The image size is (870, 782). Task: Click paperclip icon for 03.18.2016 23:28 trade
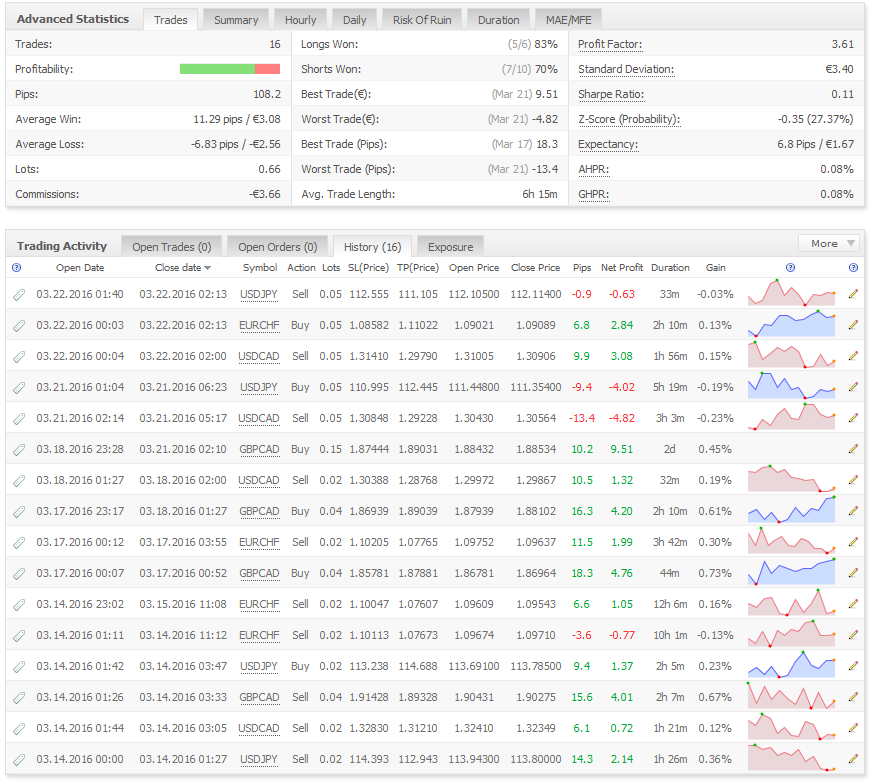click(x=19, y=450)
